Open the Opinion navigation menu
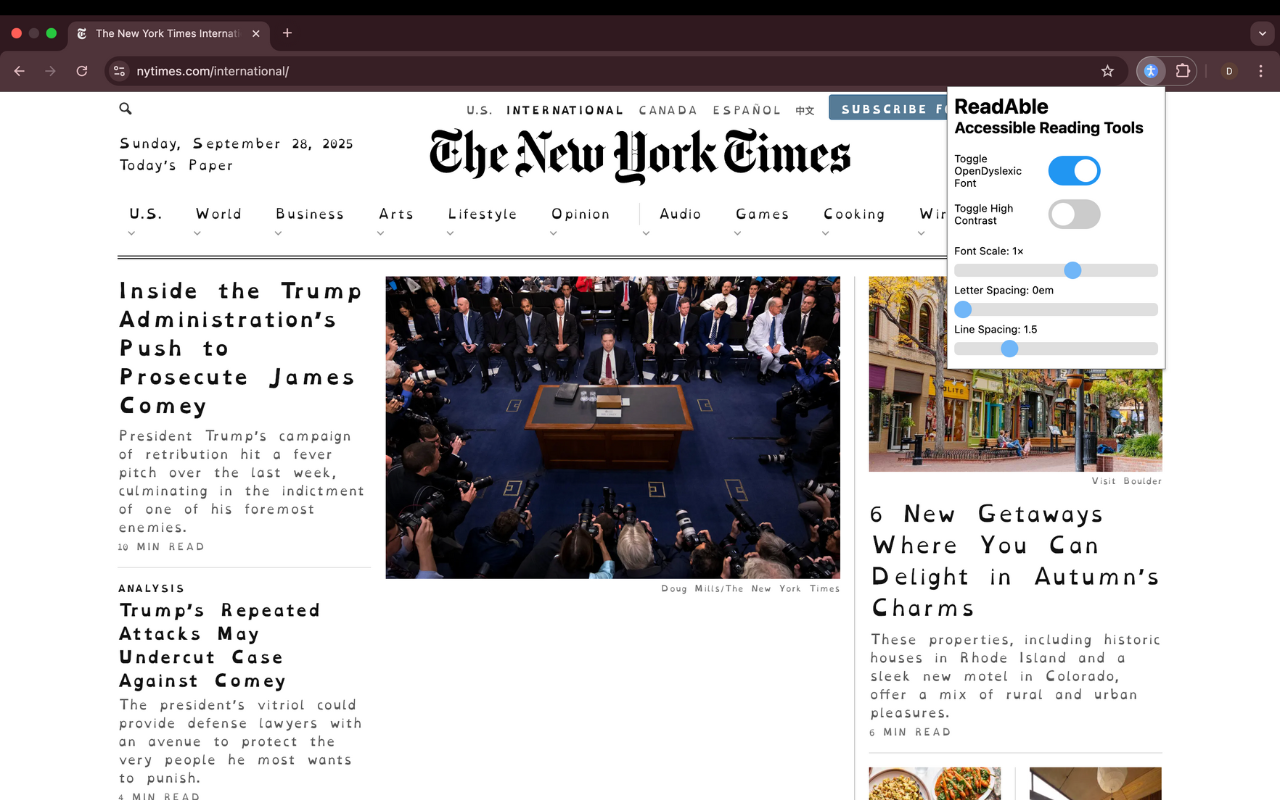The width and height of the screenshot is (1280, 800). tap(580, 214)
